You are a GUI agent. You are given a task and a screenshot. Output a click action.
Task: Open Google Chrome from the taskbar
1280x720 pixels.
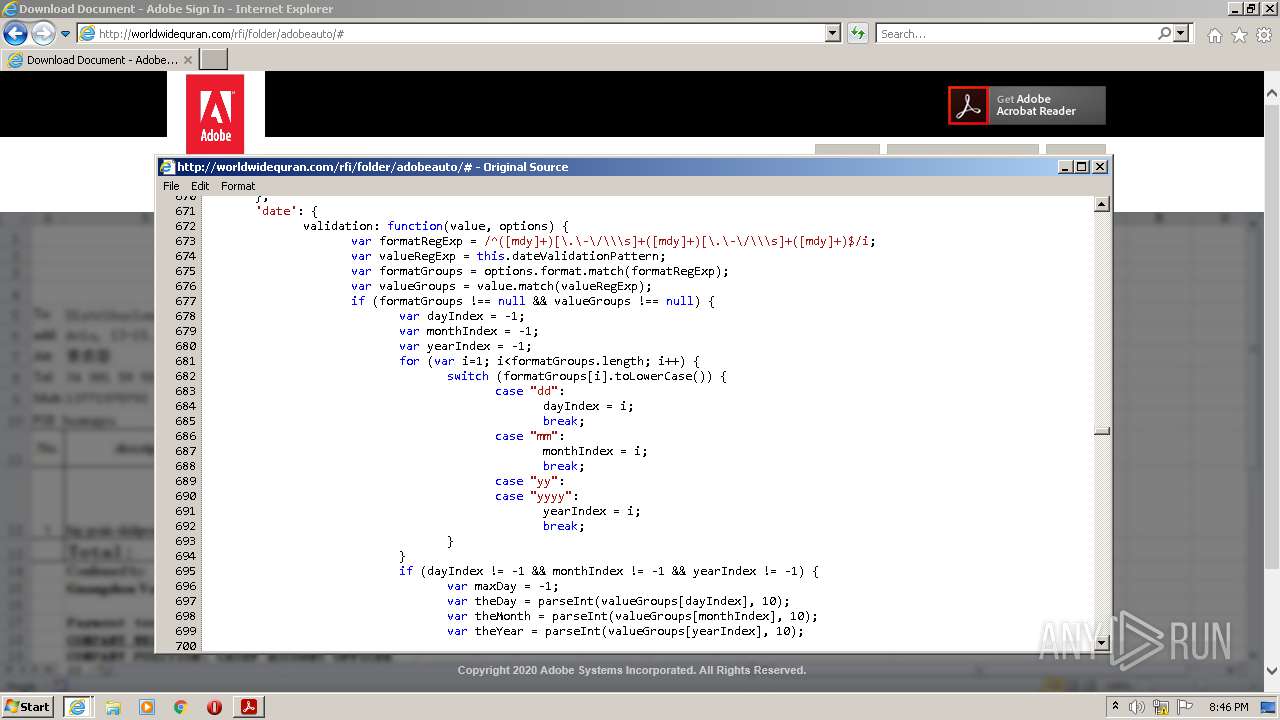click(181, 707)
